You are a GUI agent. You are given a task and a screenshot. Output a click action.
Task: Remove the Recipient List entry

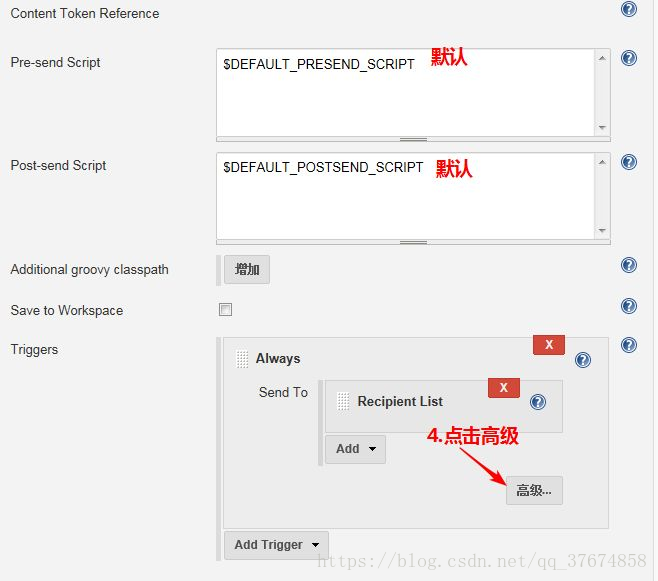tap(504, 388)
